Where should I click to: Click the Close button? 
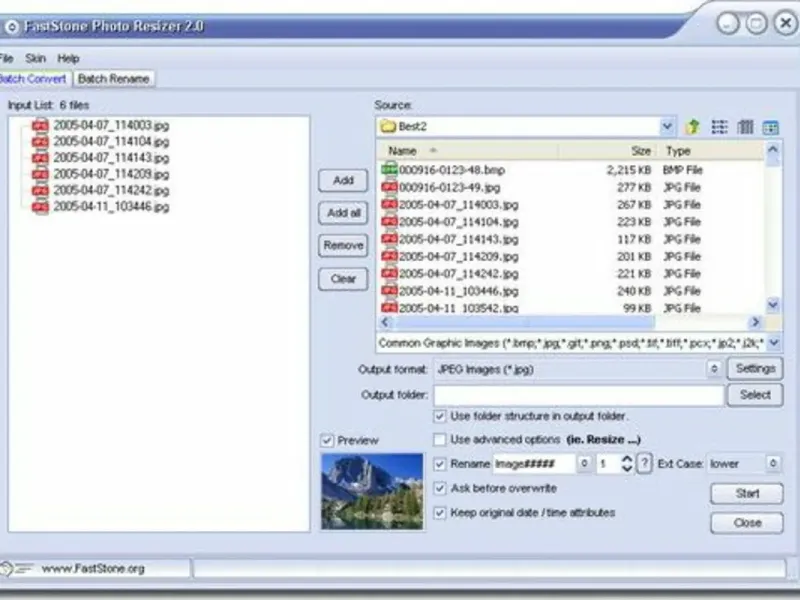coord(747,523)
